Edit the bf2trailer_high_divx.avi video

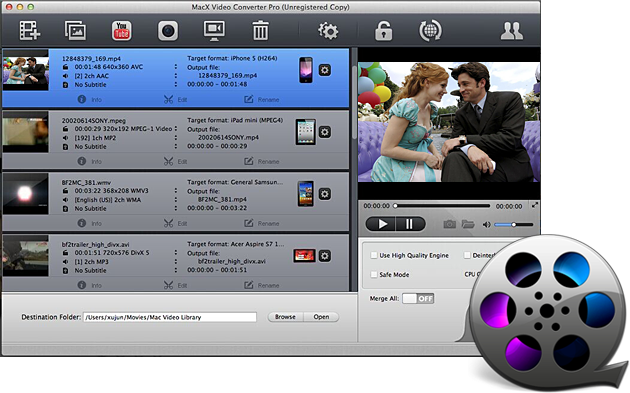click(176, 285)
